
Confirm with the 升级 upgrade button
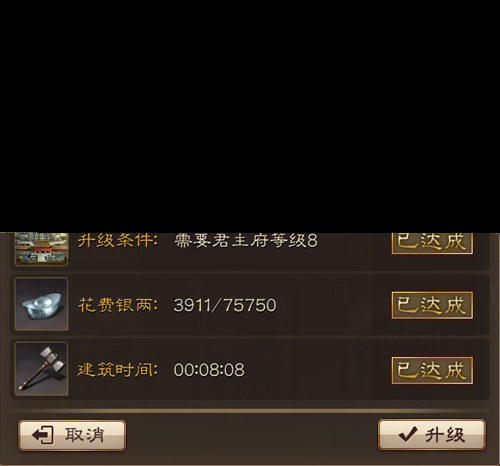(x=432, y=435)
